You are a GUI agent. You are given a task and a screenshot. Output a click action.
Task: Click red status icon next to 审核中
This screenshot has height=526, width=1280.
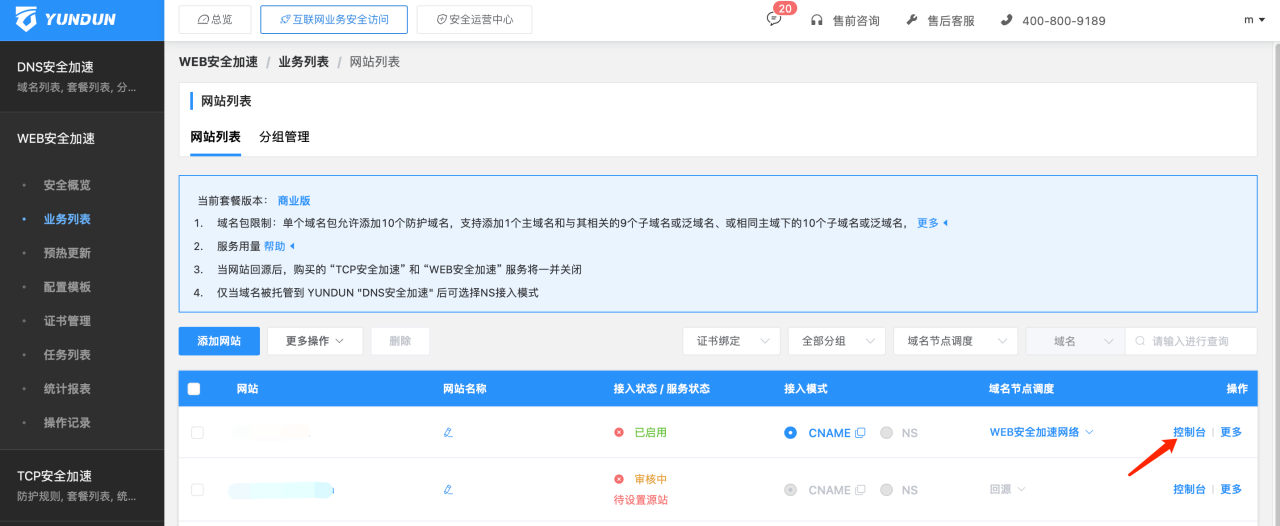[x=619, y=480]
